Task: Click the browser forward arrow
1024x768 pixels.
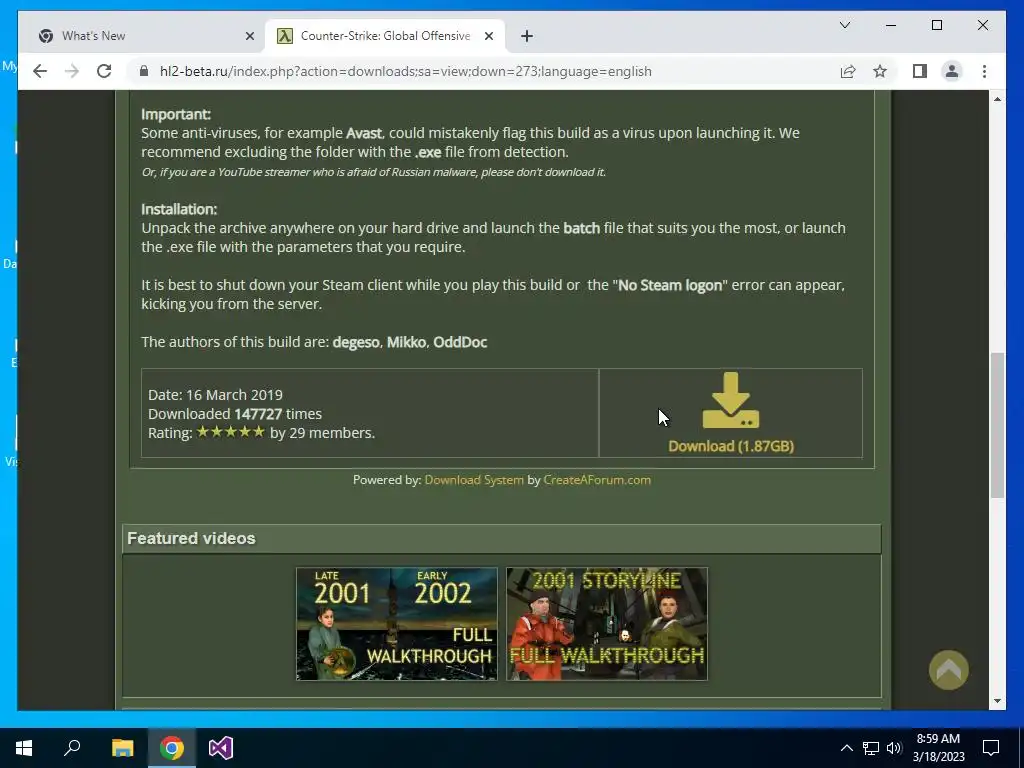Action: (x=72, y=71)
